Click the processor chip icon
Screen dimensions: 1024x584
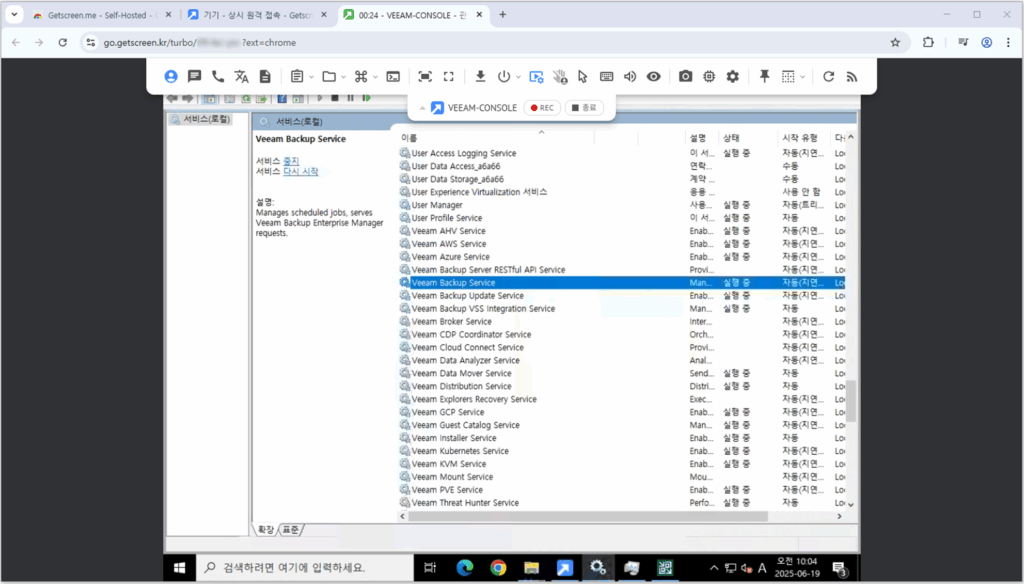tap(709, 76)
